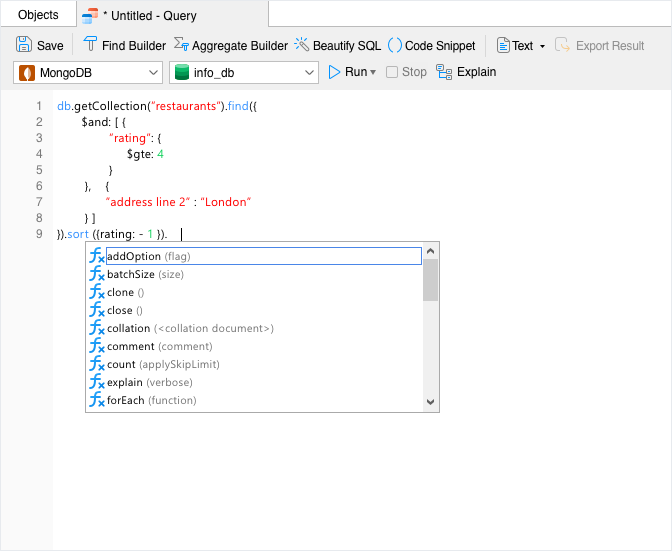Toggle the Stop checkbox
Image resolution: width=672 pixels, height=551 pixels.
[x=392, y=72]
